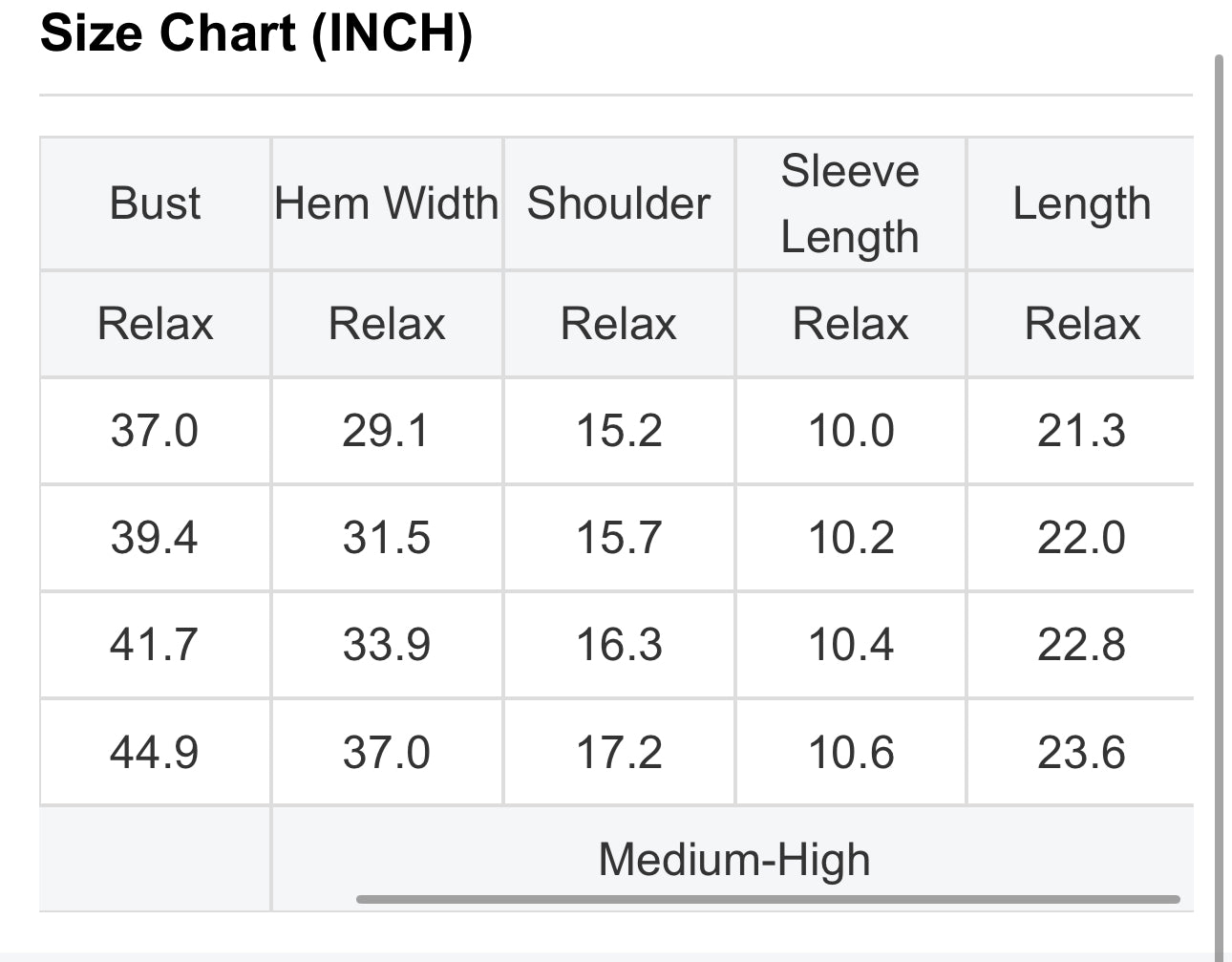This screenshot has width=1232, height=962.
Task: Click the 39.4 bust measurement
Action: coord(155,538)
